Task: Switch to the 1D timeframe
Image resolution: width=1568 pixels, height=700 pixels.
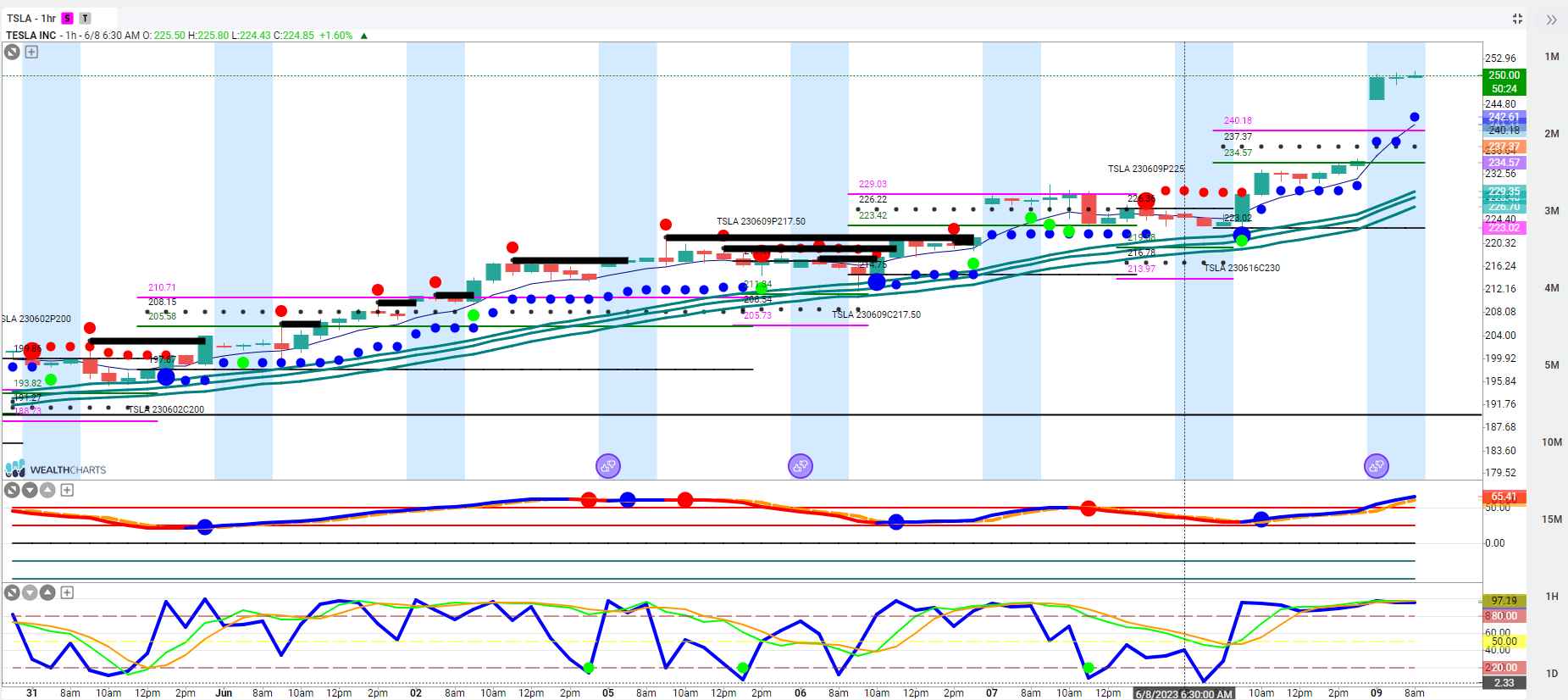Action: (x=1551, y=674)
